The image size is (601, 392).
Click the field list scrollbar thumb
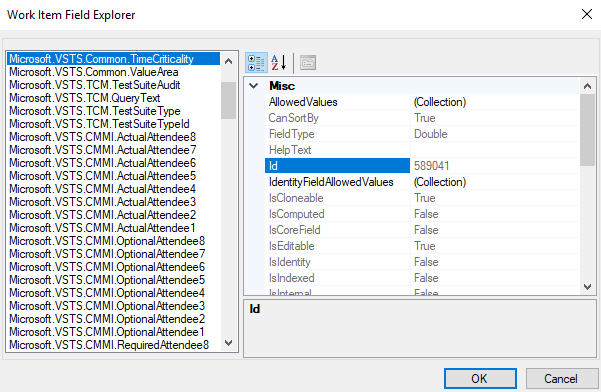pyautogui.click(x=228, y=100)
